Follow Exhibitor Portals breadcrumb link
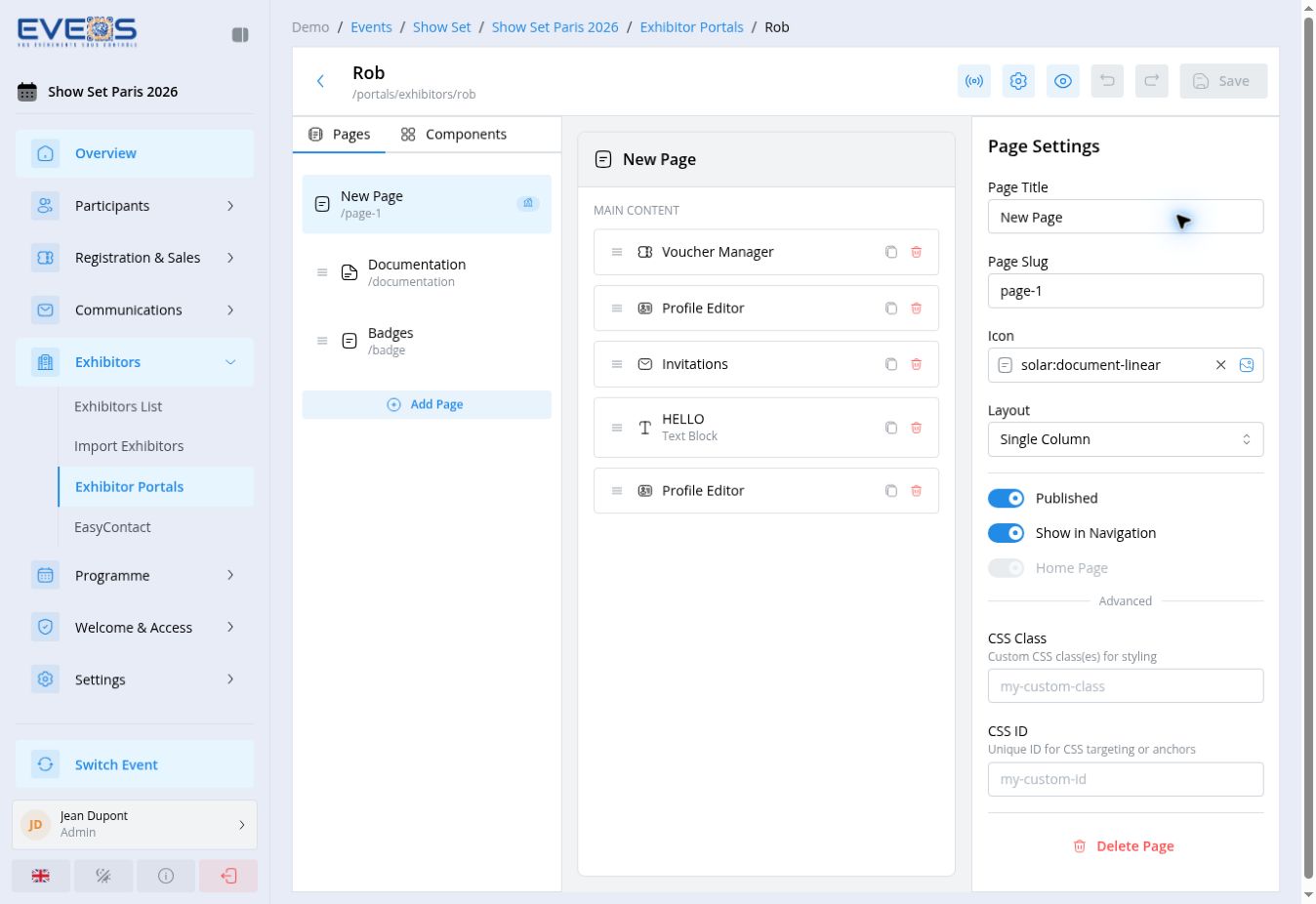The height and width of the screenshot is (904, 1316). [691, 27]
